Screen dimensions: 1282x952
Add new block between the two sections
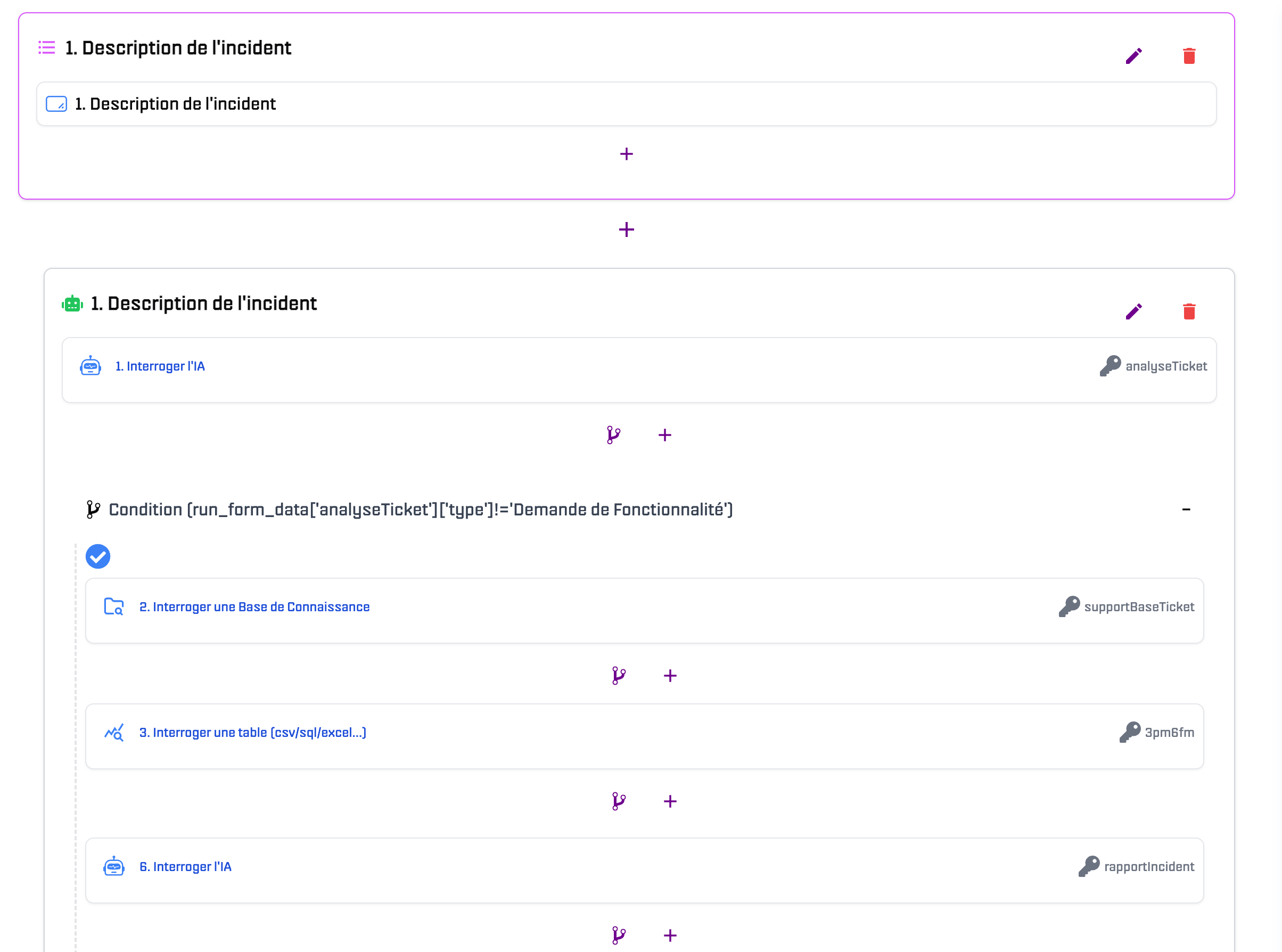[x=626, y=229]
